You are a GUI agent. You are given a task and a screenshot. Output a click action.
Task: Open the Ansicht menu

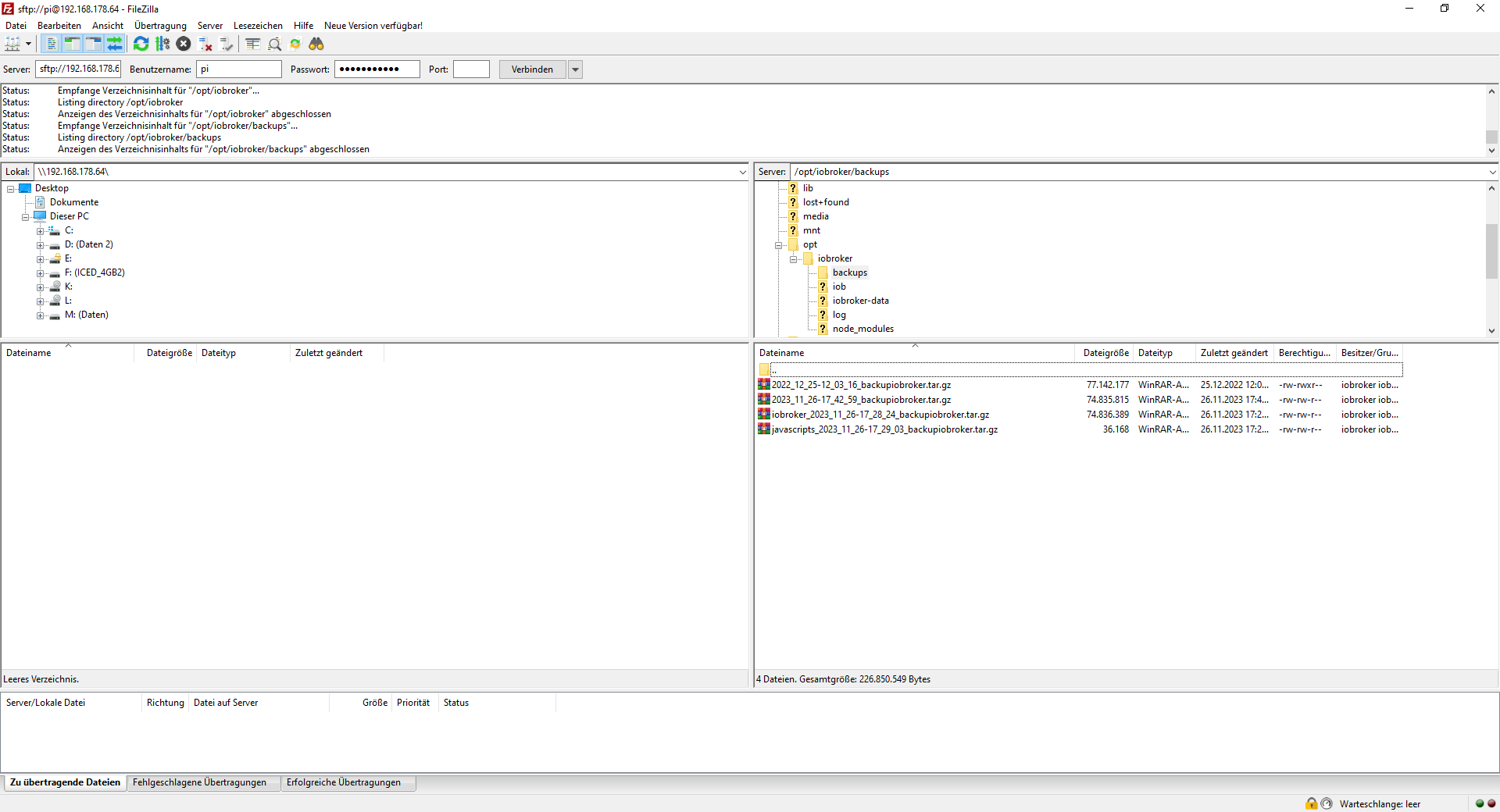click(x=108, y=26)
